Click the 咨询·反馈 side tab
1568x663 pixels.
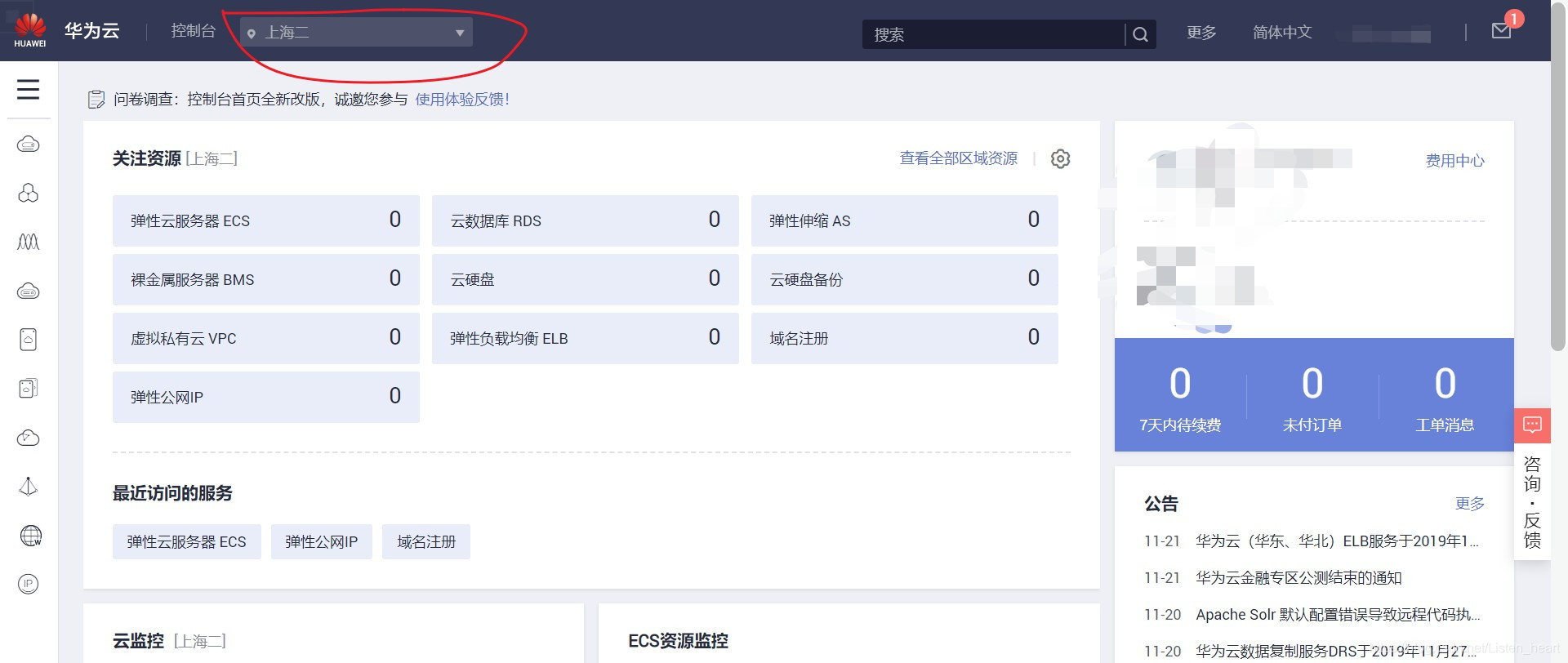1532,502
